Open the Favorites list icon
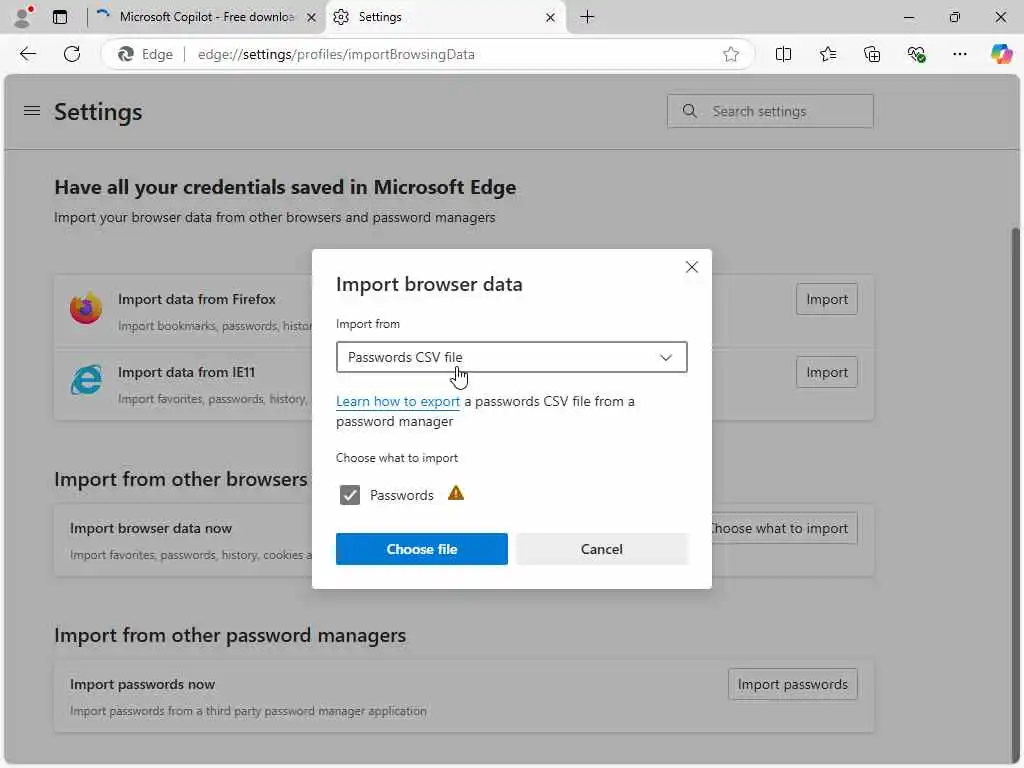Viewport: 1024px width, 768px height. point(828,54)
